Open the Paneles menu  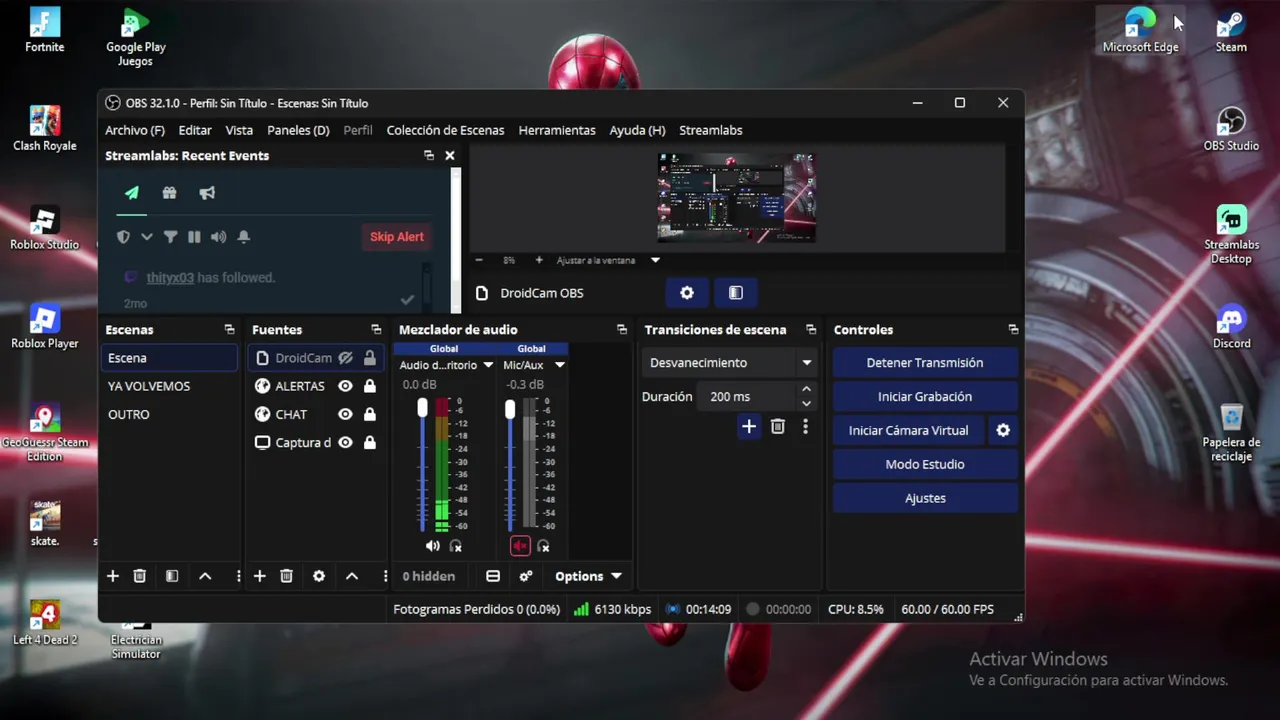point(298,130)
